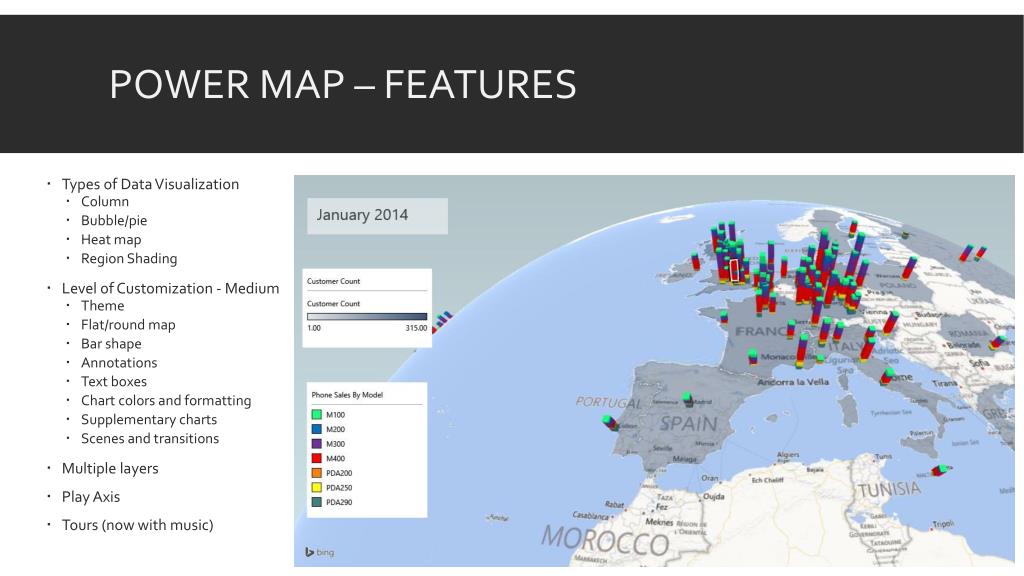Click the "Region Shading" sub-bullet
This screenshot has width=1024, height=576.
[129, 259]
